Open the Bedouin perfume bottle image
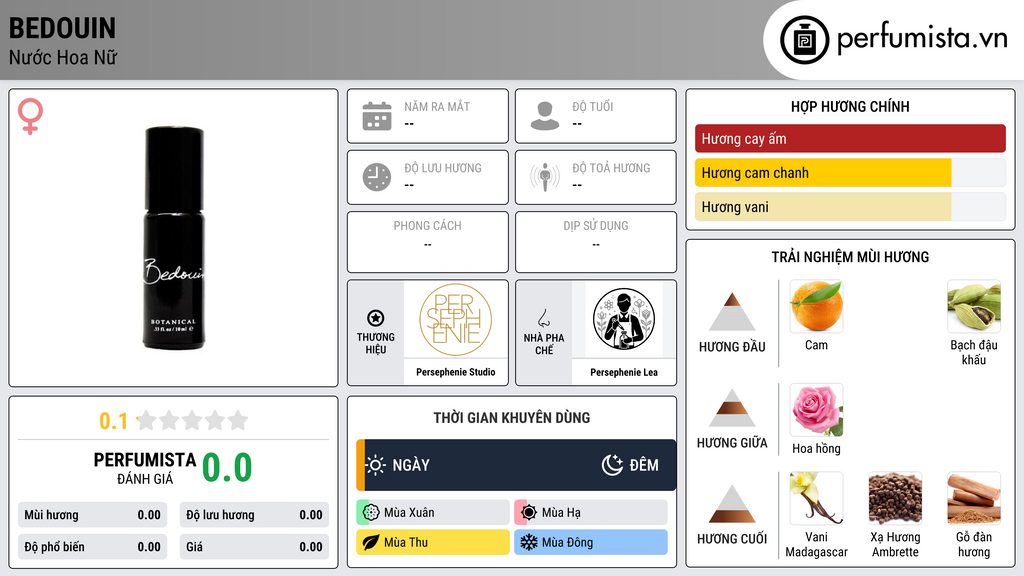 pos(174,238)
